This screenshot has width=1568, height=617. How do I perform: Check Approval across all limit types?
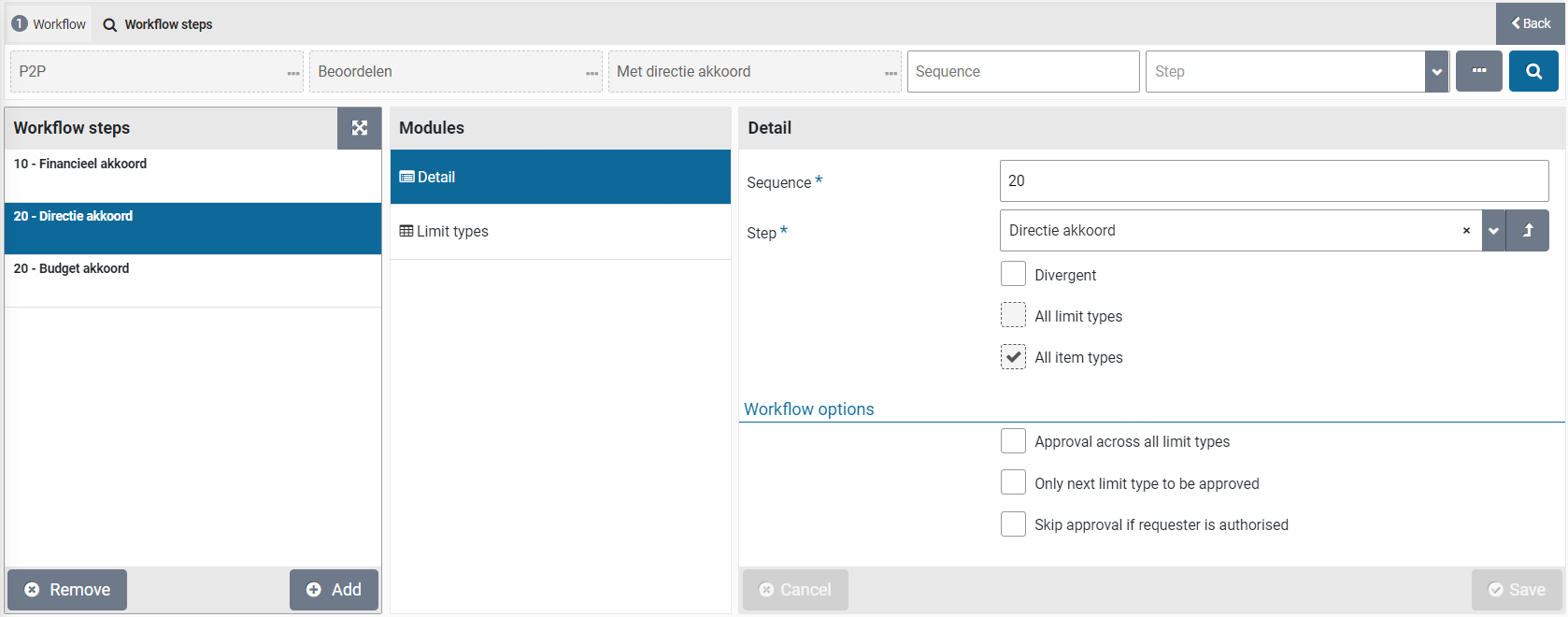point(1013,441)
